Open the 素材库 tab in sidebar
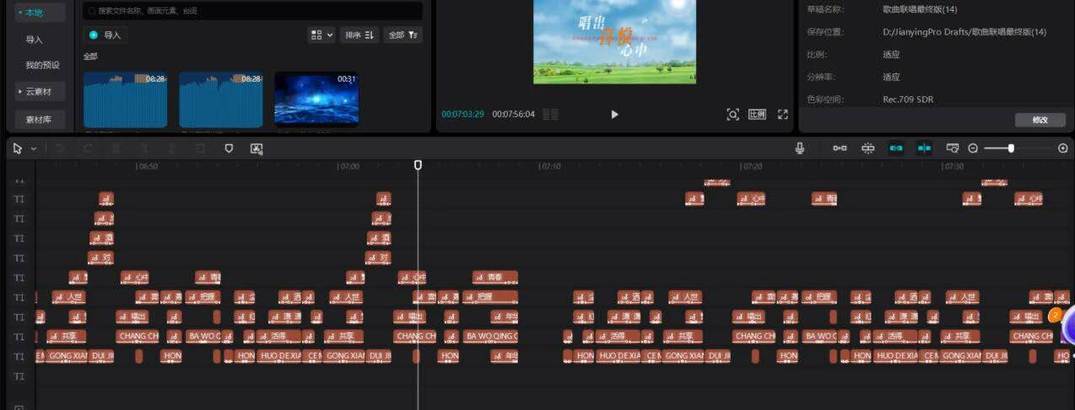The image size is (1075, 410). point(40,118)
